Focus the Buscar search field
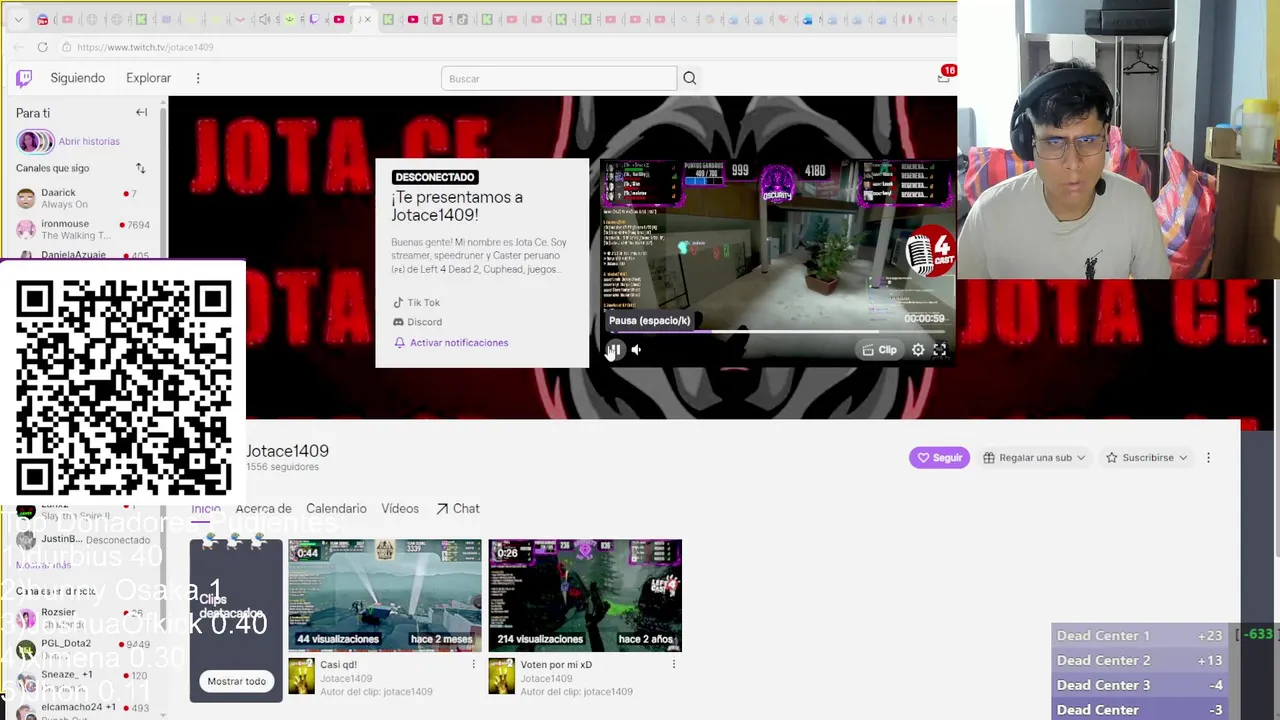This screenshot has height=720, width=1280. point(559,78)
